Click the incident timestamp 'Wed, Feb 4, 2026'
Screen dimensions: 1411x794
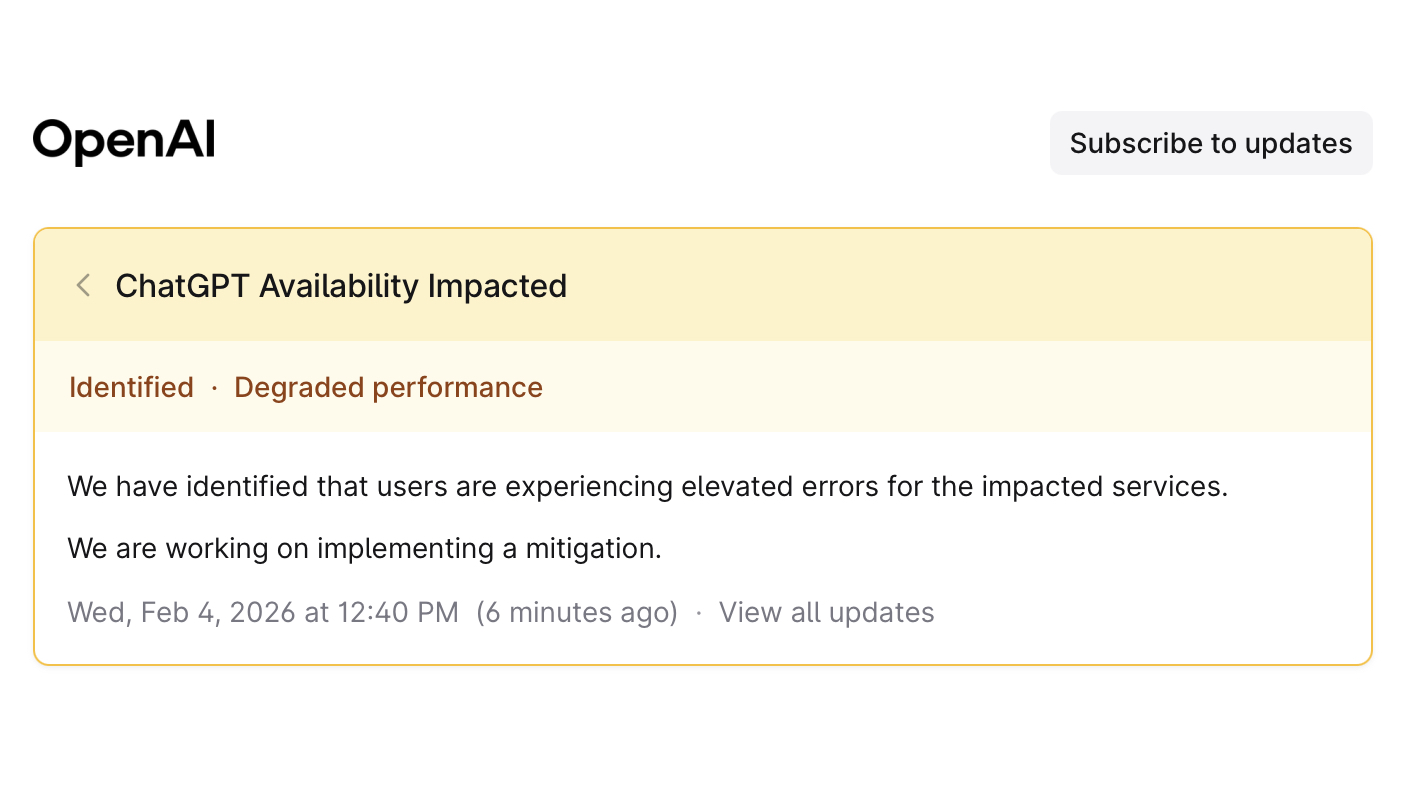point(262,612)
